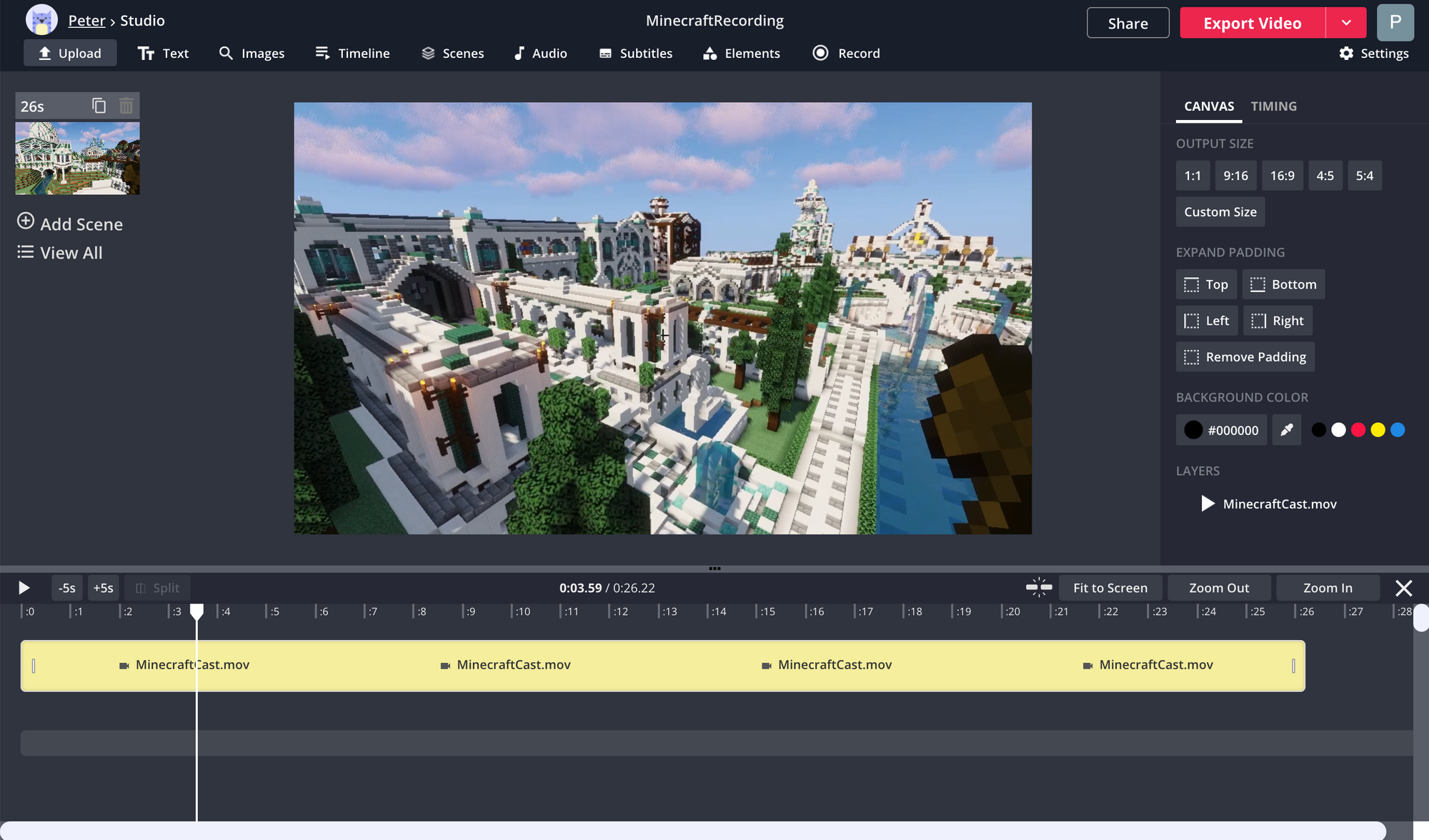Viewport: 1429px width, 840px height.
Task: Open the Record tool
Action: click(847, 54)
